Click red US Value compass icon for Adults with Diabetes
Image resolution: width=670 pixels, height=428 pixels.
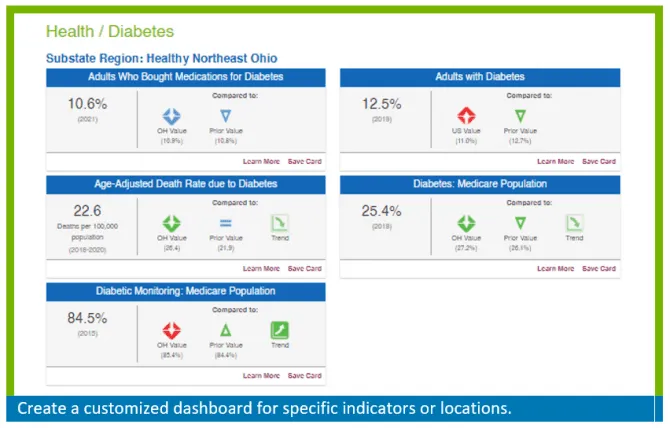[x=466, y=116]
